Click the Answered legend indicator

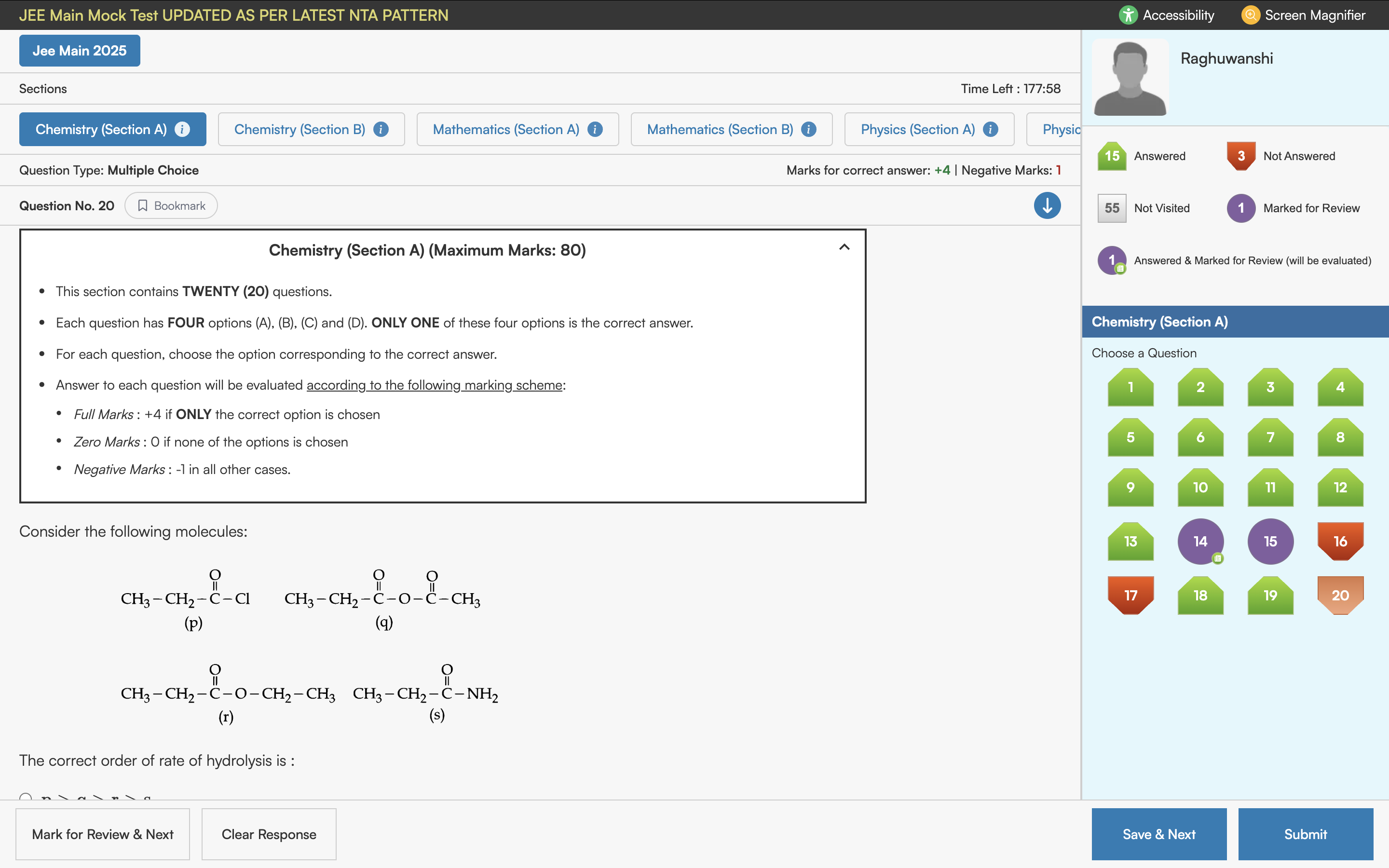tap(1112, 156)
